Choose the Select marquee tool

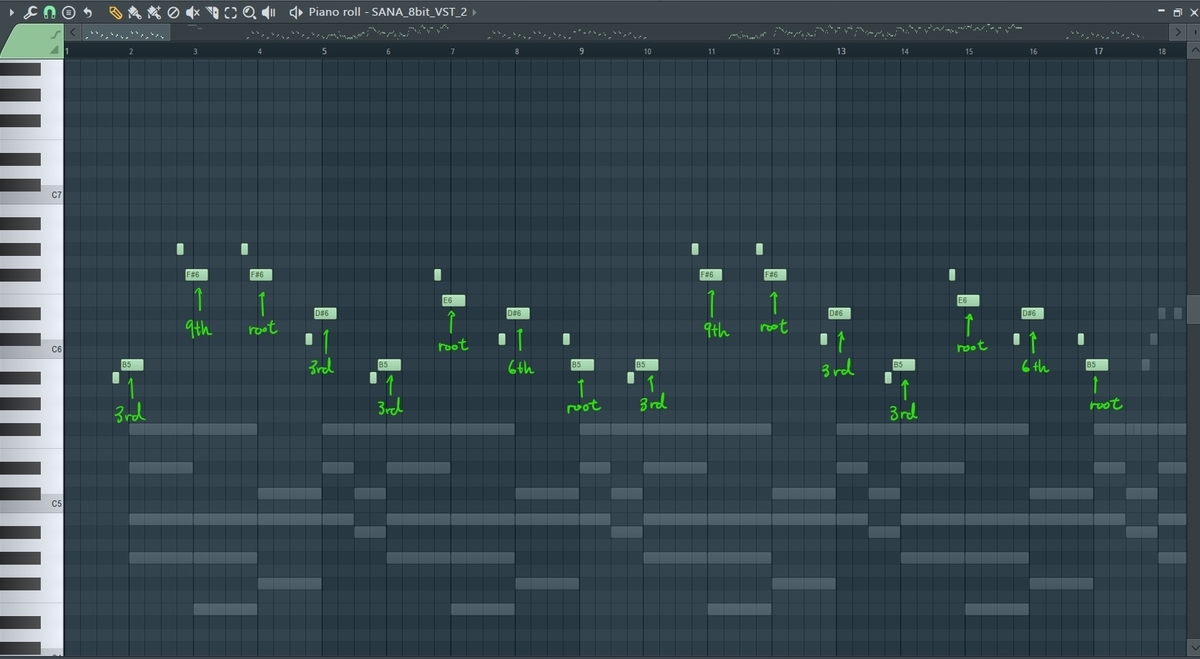coord(230,12)
